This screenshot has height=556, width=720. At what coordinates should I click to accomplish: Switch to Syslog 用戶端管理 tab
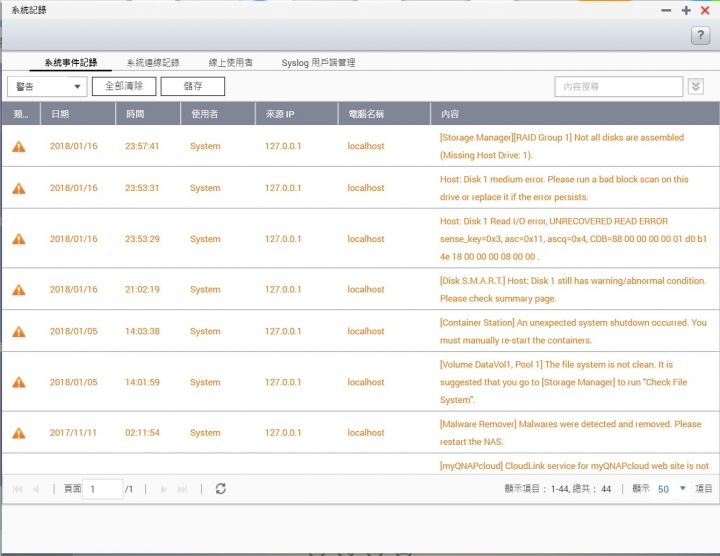(x=318, y=62)
